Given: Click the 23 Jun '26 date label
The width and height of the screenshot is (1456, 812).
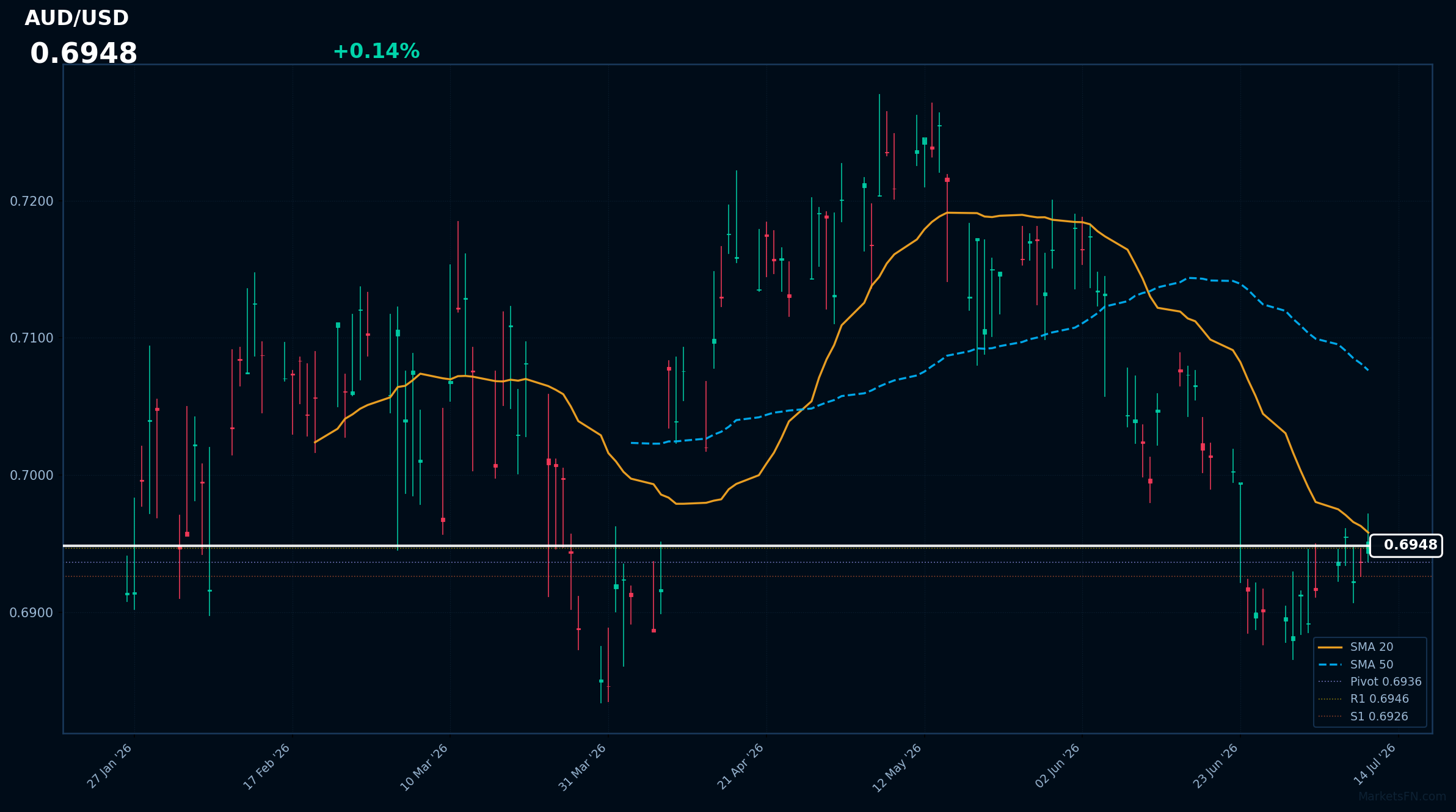Looking at the screenshot, I should click(x=1216, y=766).
